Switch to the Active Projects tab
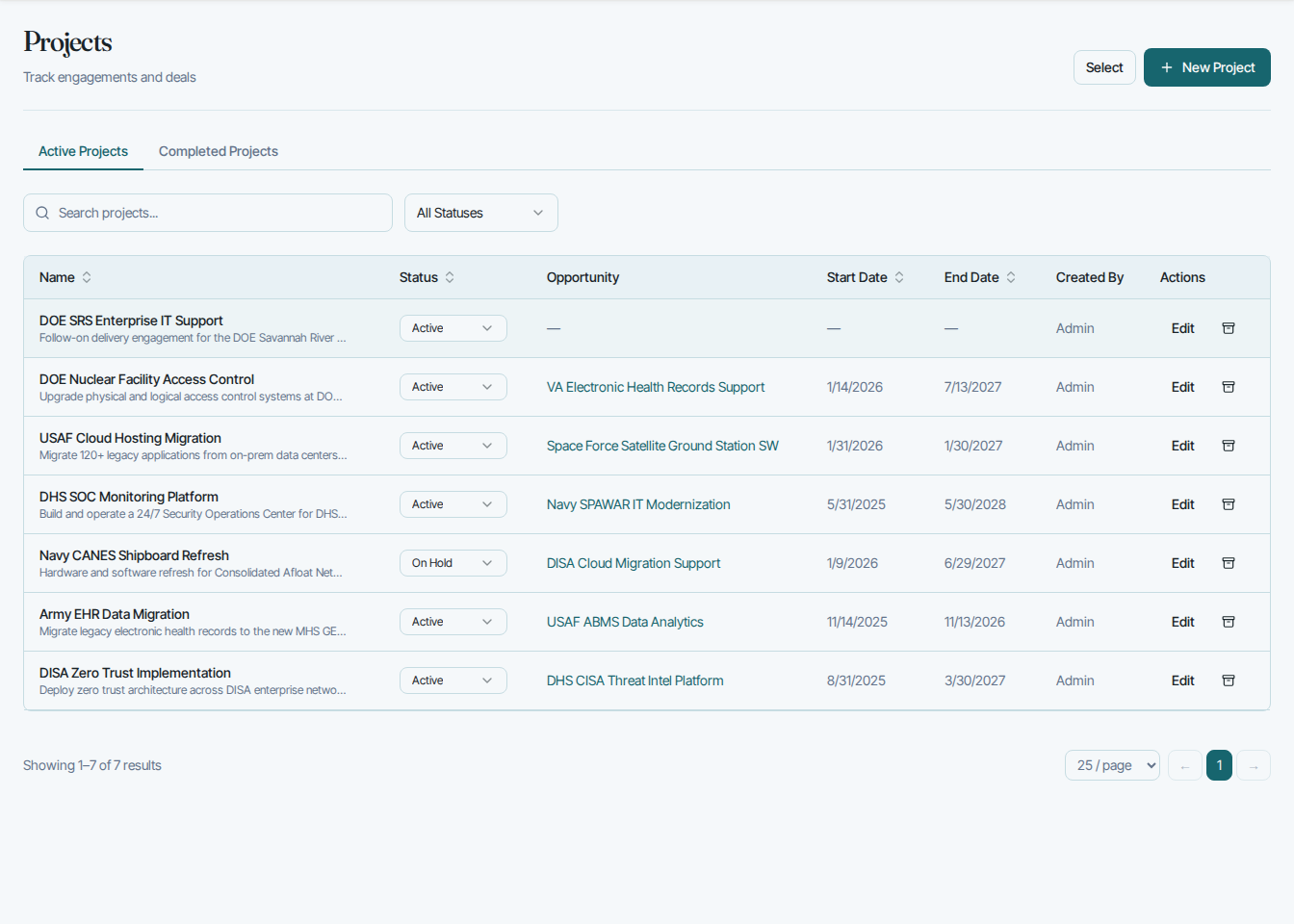The width and height of the screenshot is (1294, 924). click(83, 151)
